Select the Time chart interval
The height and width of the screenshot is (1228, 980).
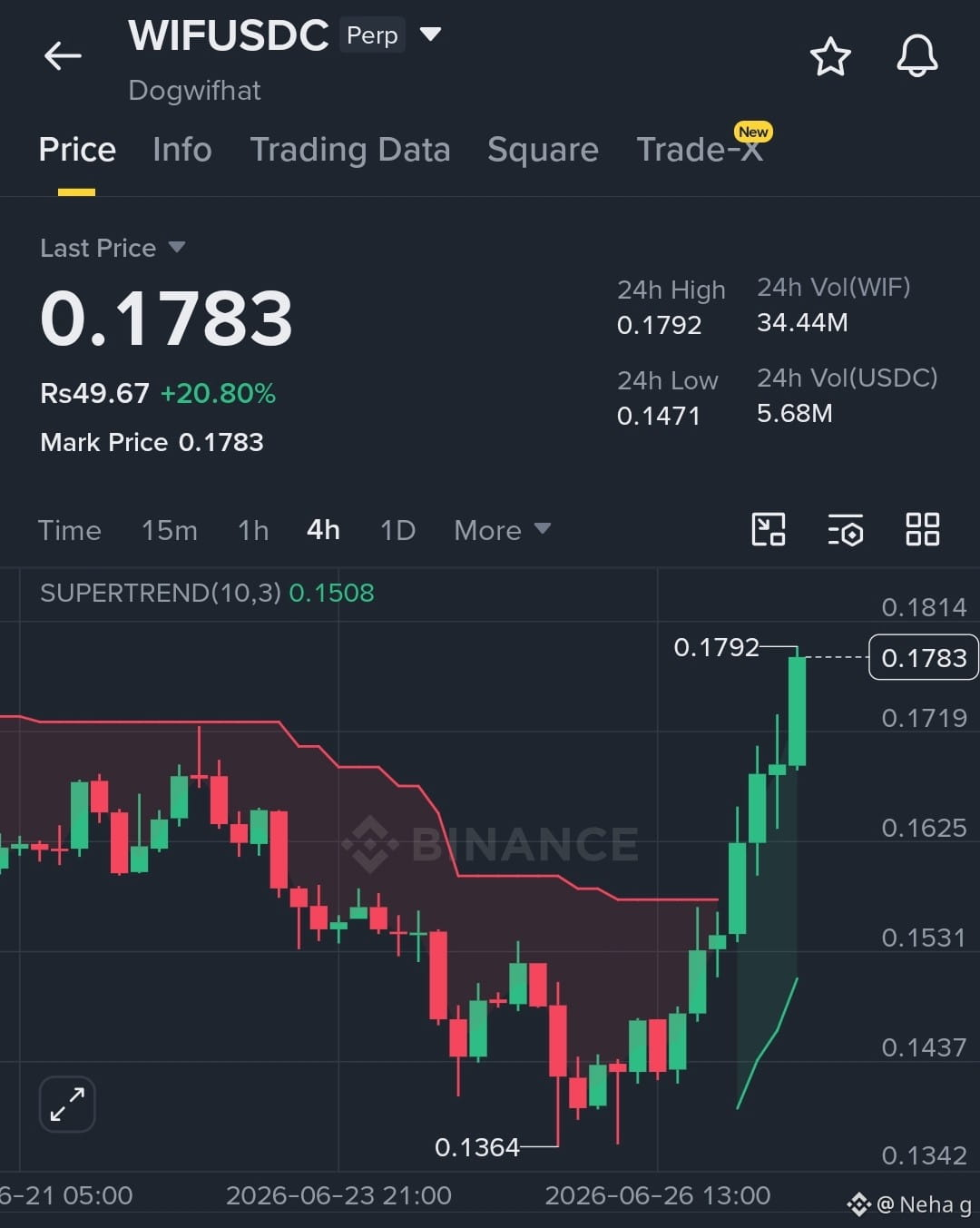[69, 530]
